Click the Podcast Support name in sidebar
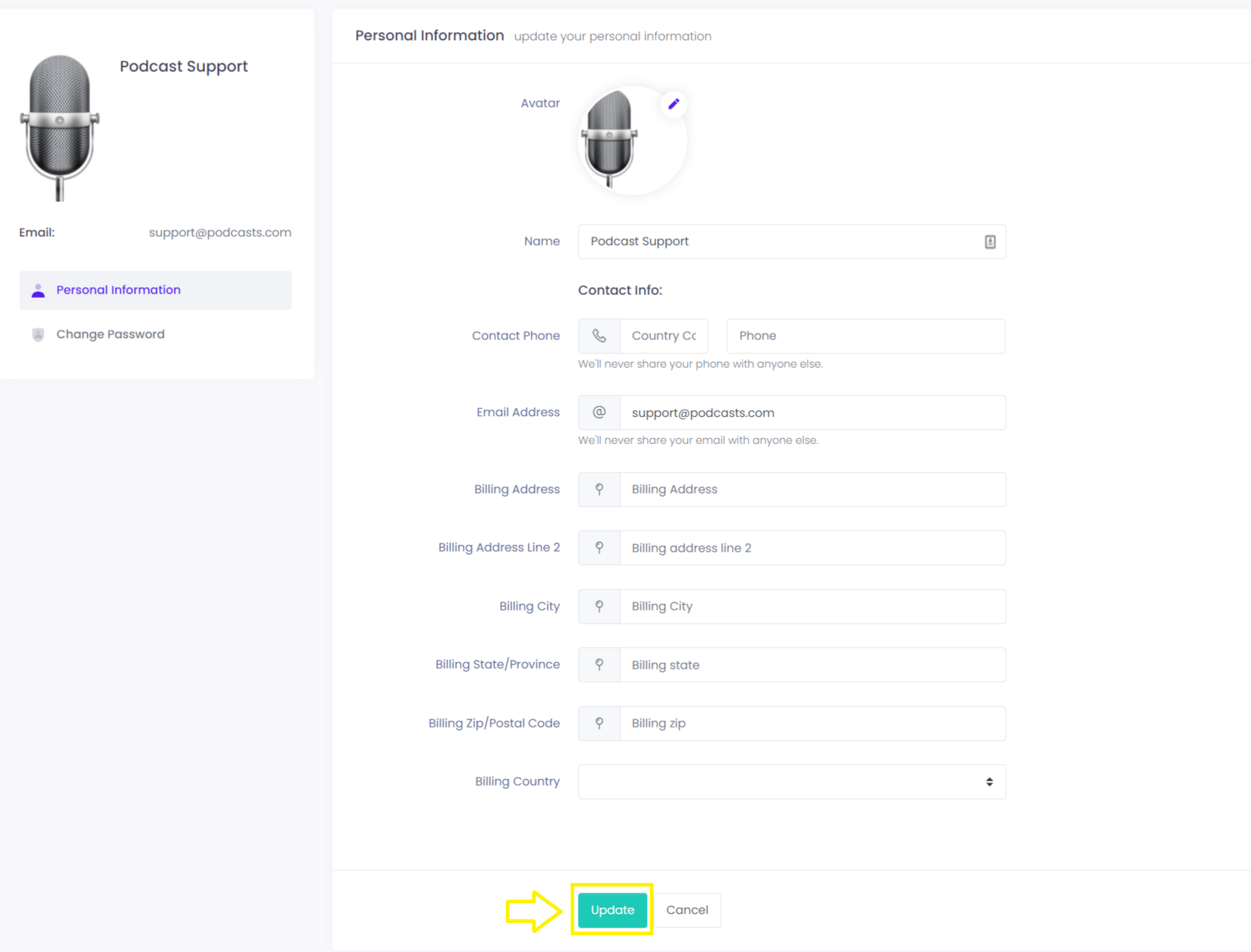The image size is (1251, 952). tap(184, 66)
